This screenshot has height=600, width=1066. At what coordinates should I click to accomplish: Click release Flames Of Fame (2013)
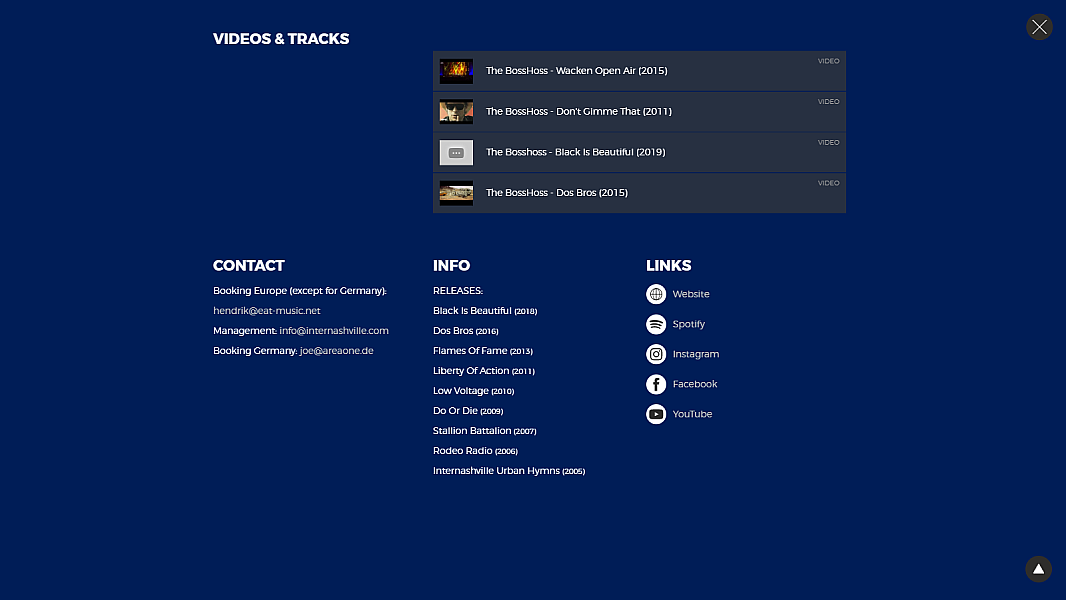coord(483,351)
